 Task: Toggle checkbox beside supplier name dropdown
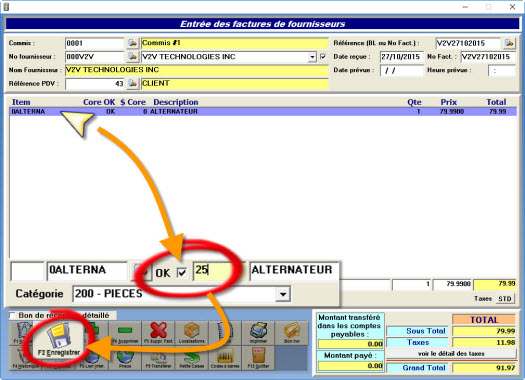point(323,57)
